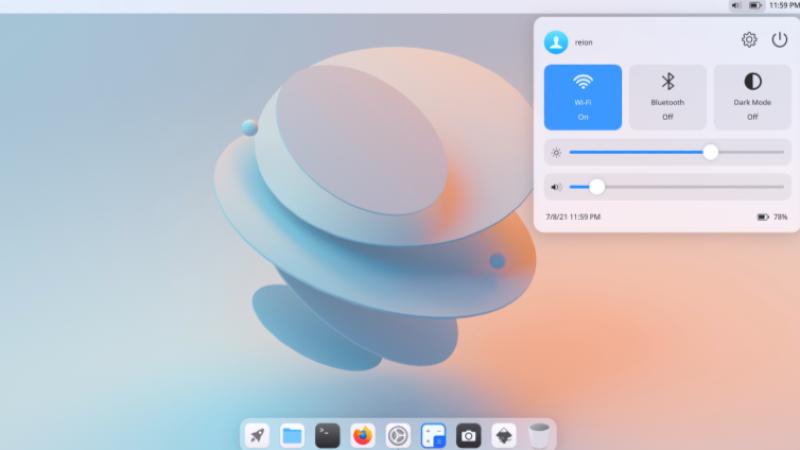Click the volume slider handle
Image resolution: width=800 pixels, height=450 pixels.
click(597, 186)
